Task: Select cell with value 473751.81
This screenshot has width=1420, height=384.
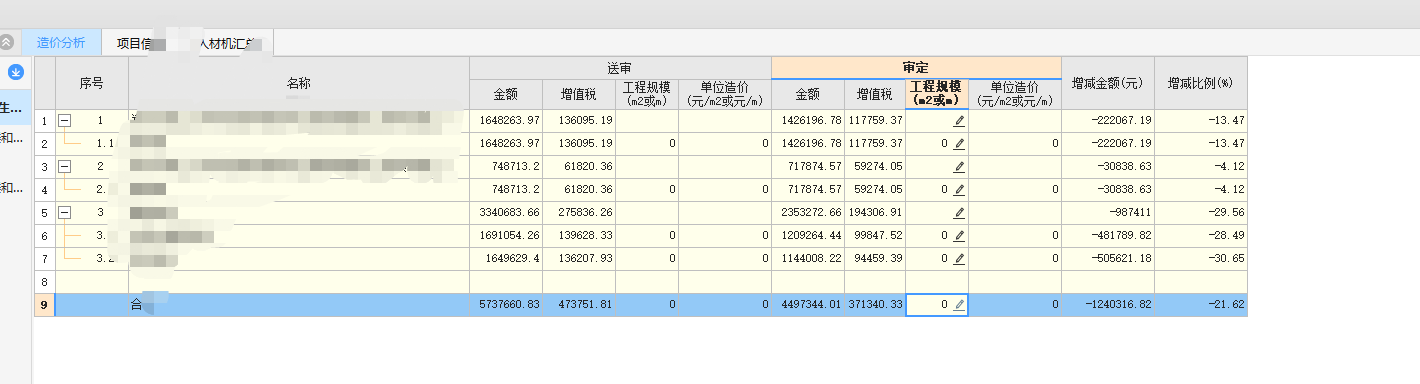Action: [x=579, y=304]
